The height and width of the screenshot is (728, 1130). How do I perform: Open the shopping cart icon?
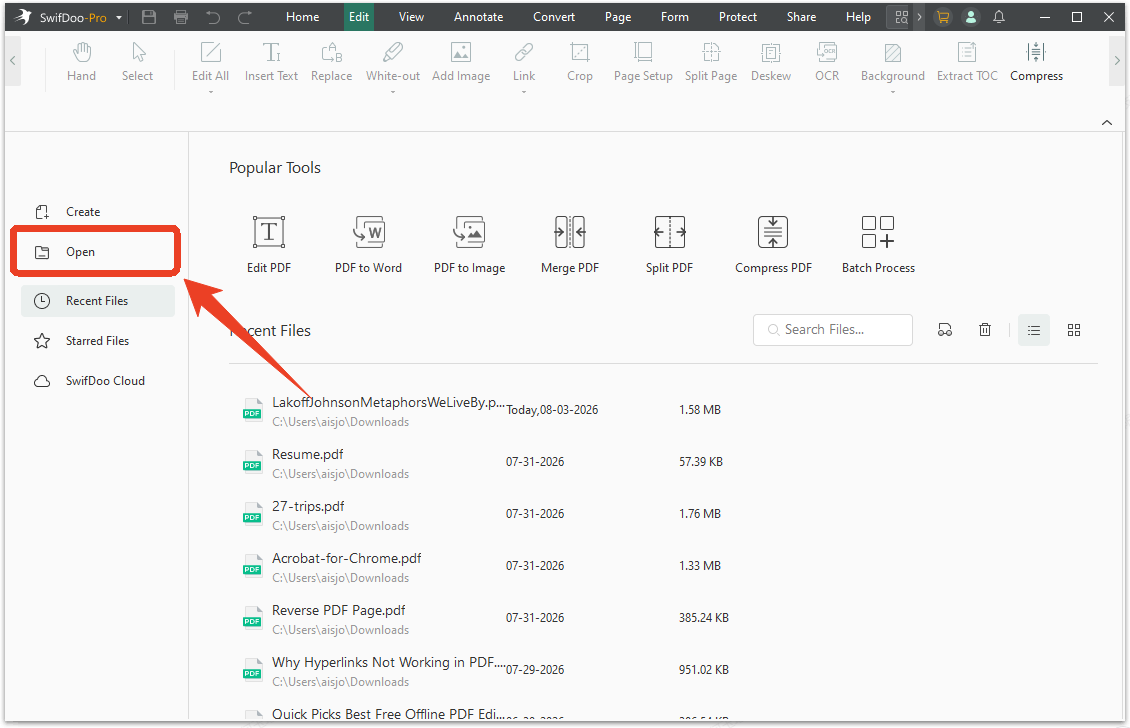[x=943, y=17]
